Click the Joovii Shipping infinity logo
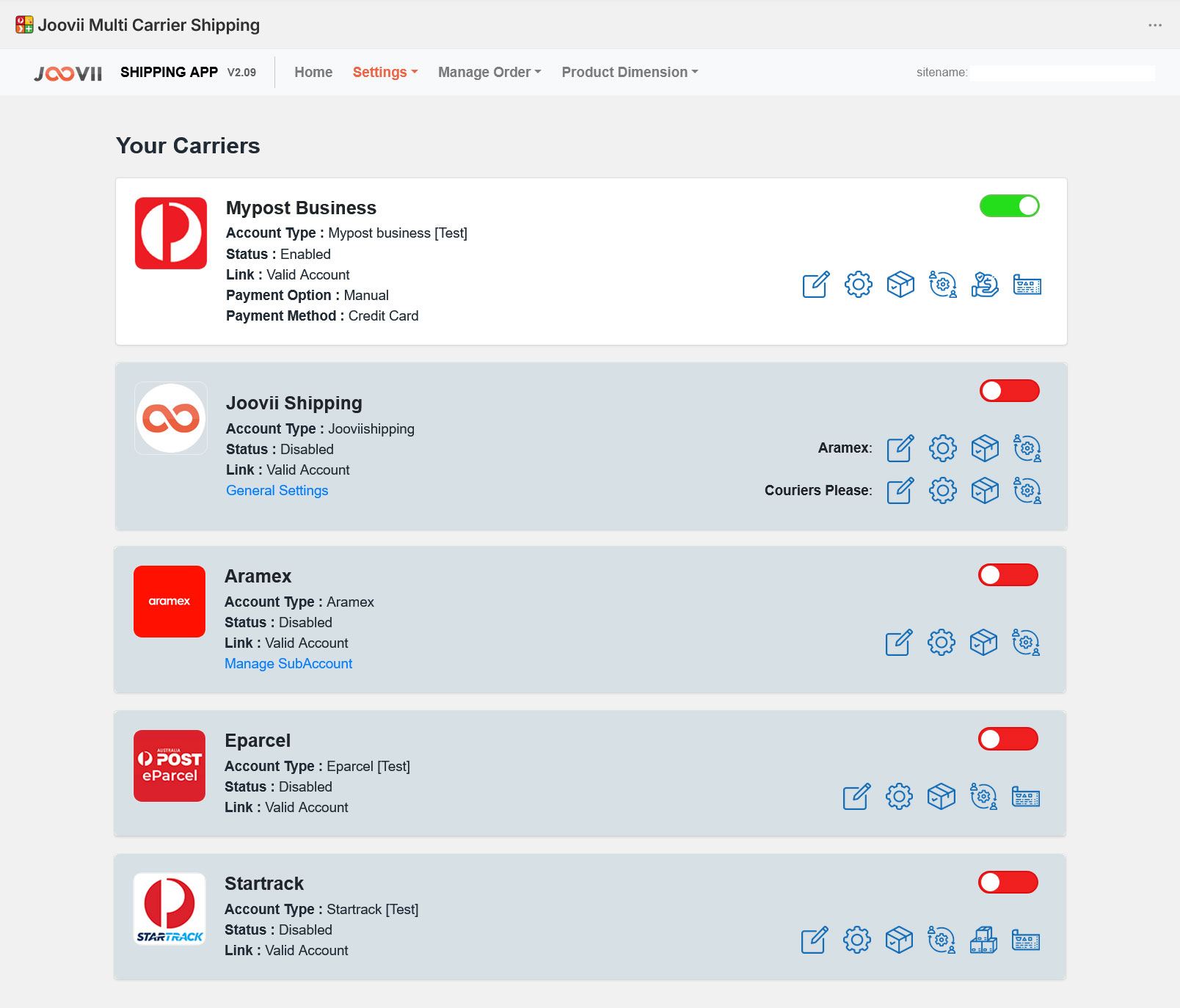The width and height of the screenshot is (1180, 1008). click(x=171, y=418)
